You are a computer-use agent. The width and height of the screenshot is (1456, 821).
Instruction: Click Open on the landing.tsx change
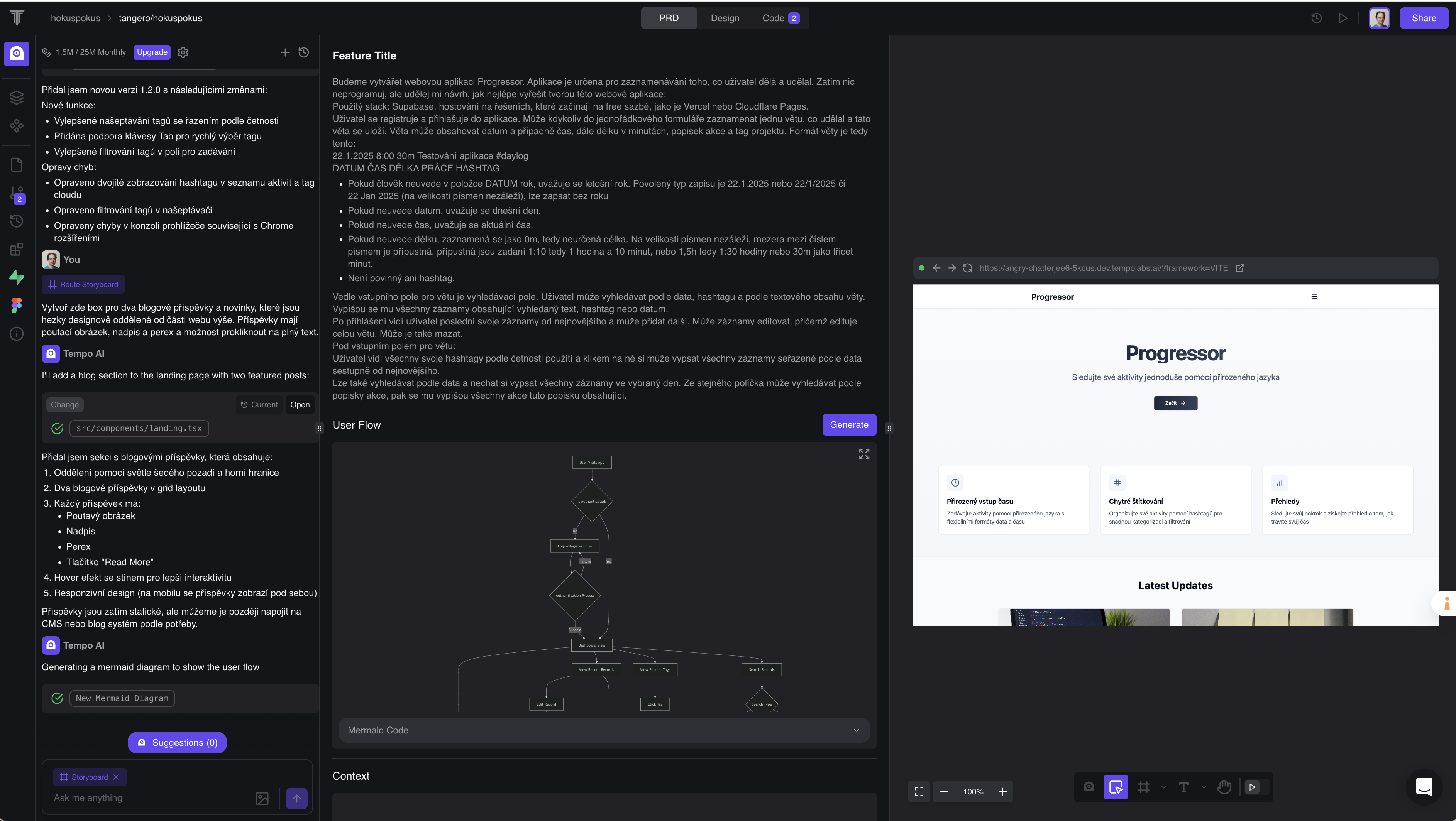[x=300, y=405]
